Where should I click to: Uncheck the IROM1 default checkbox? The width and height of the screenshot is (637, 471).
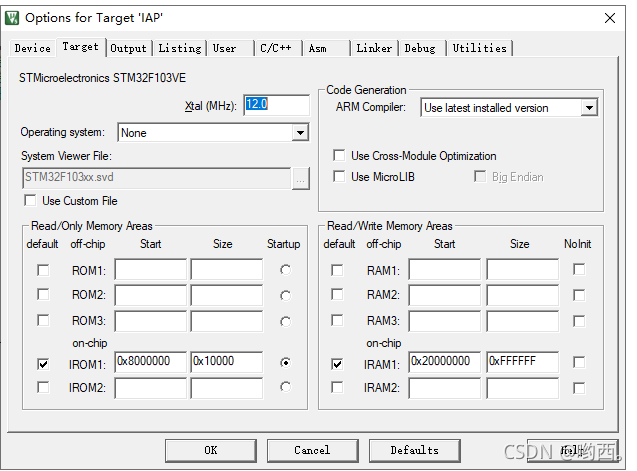tap(43, 364)
